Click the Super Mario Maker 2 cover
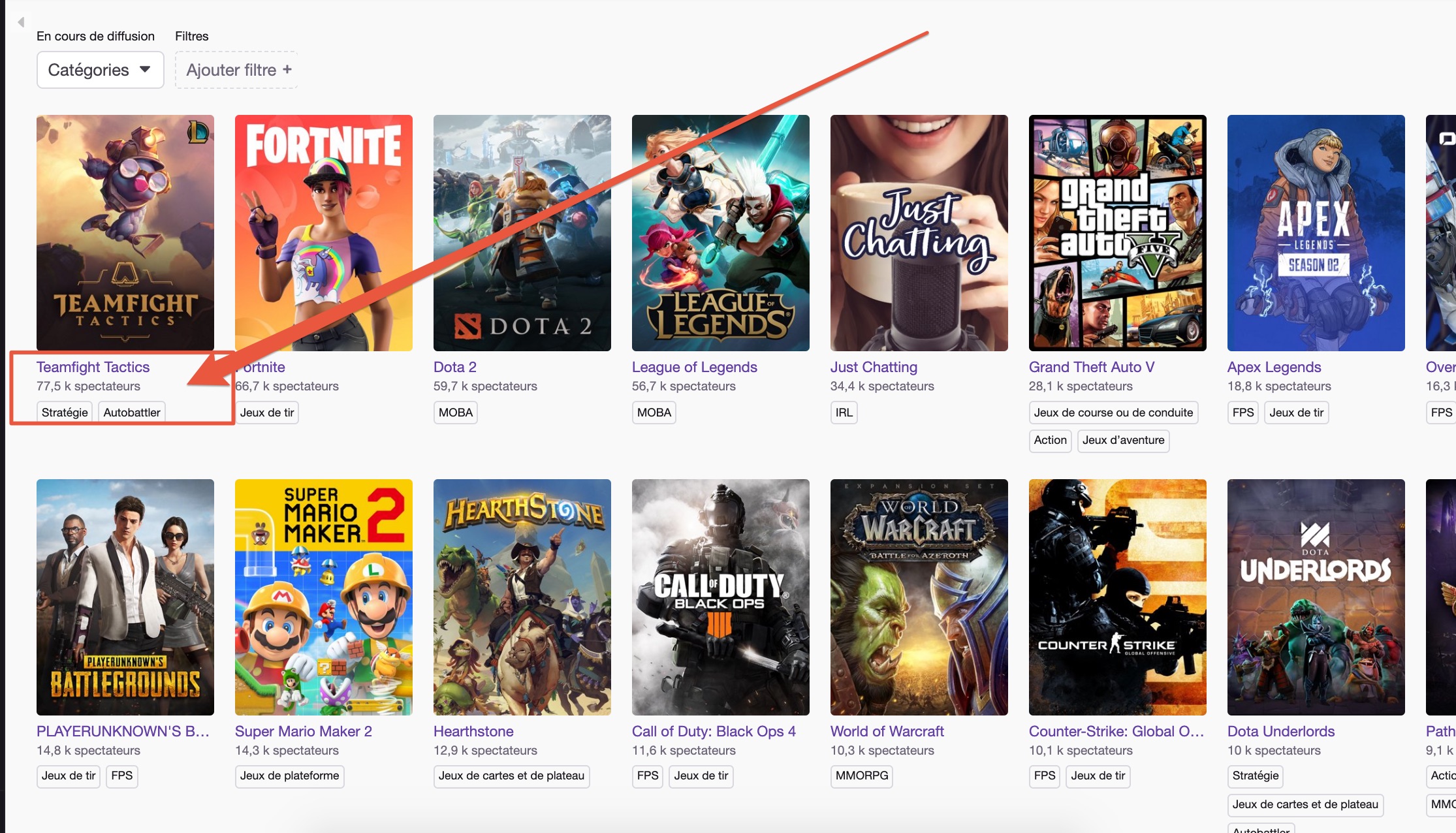 click(324, 597)
